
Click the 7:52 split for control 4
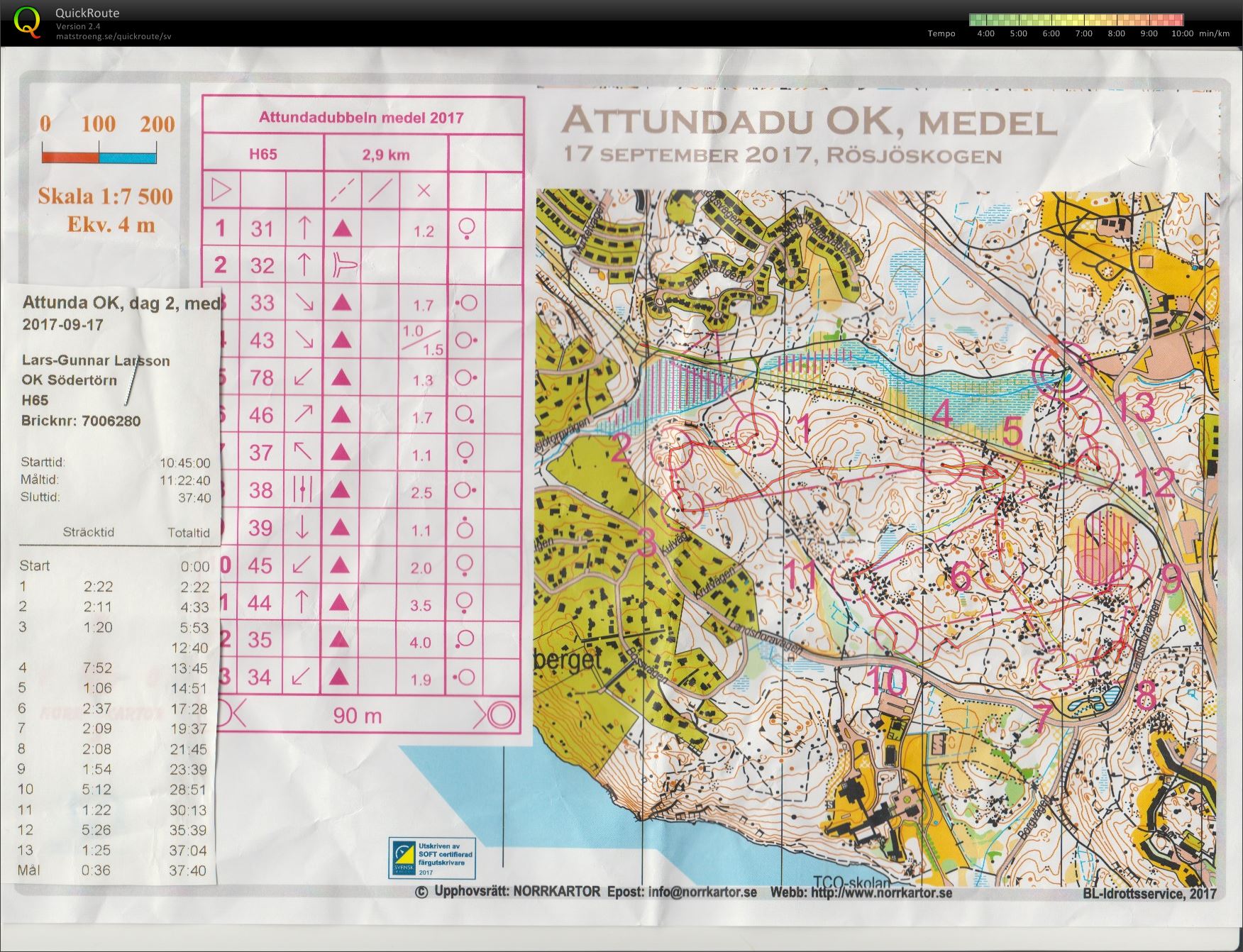98,668
